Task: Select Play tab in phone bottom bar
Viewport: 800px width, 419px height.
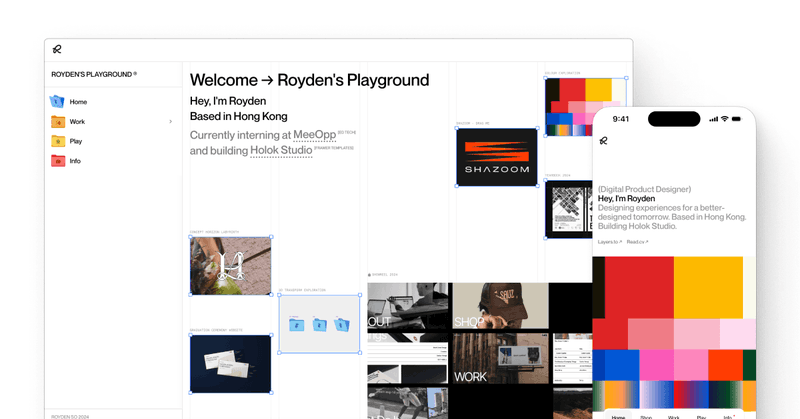Action: [x=702, y=417]
